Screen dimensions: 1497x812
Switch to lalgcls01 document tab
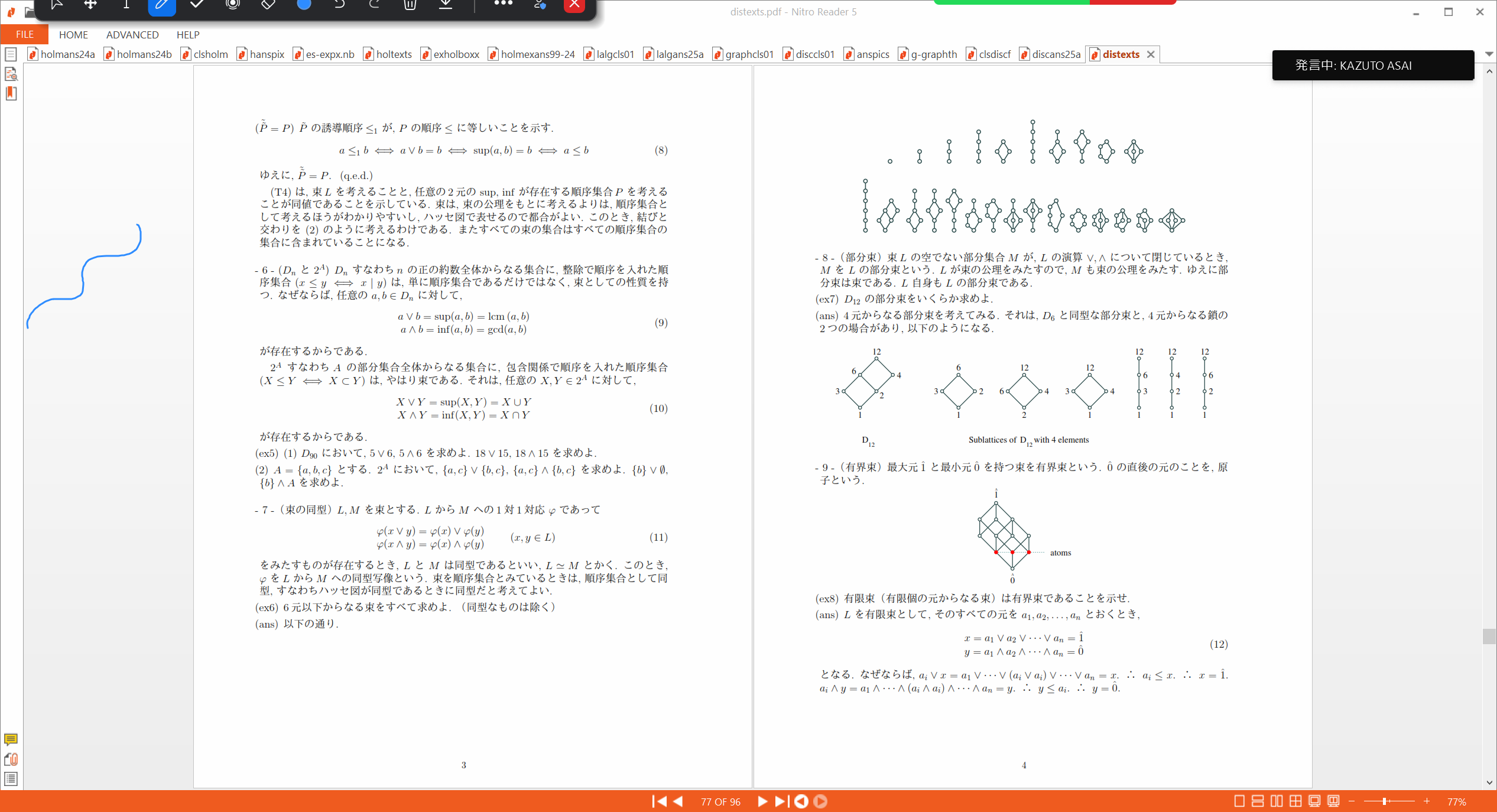609,54
